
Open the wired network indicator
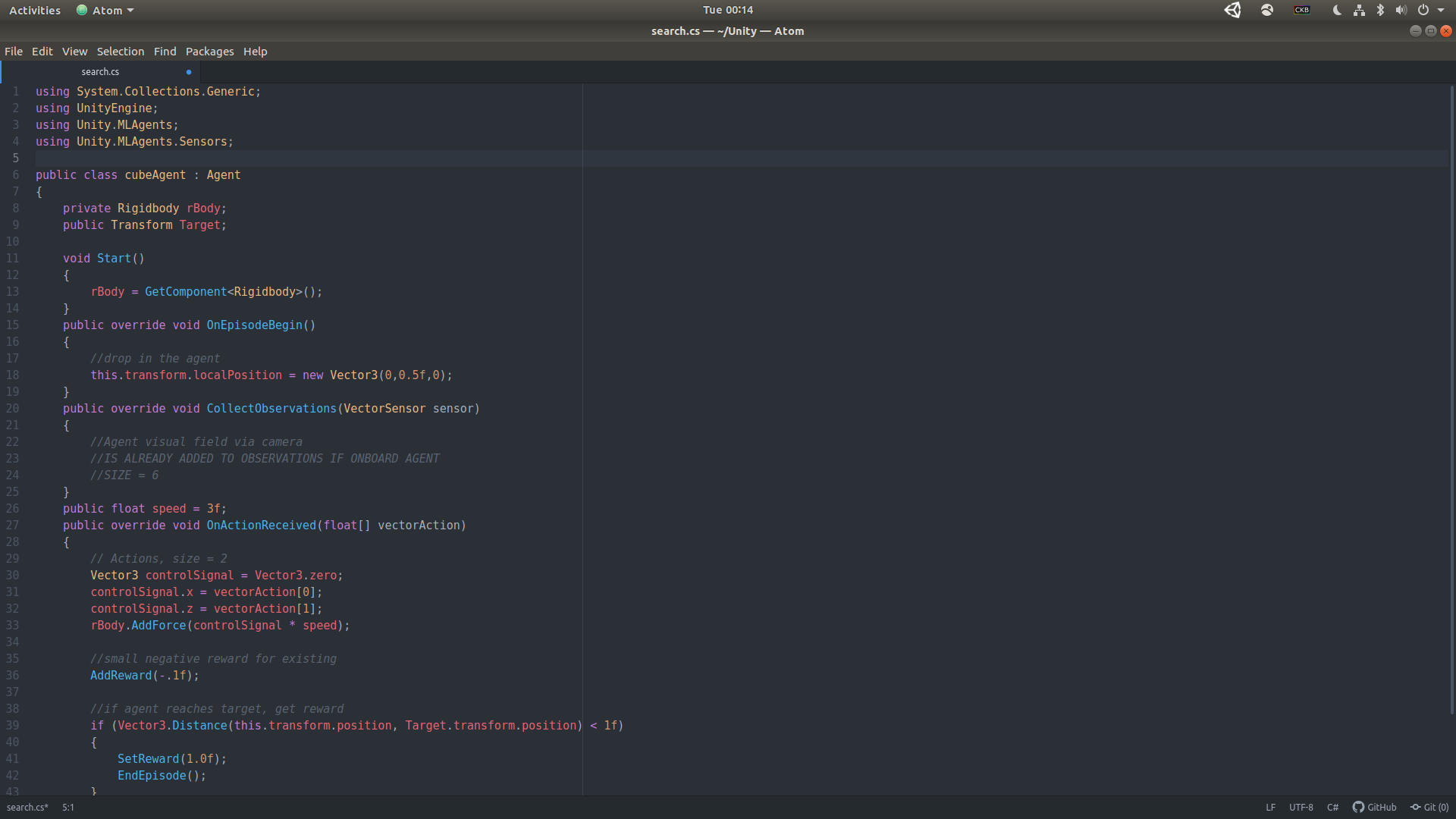coord(1359,10)
